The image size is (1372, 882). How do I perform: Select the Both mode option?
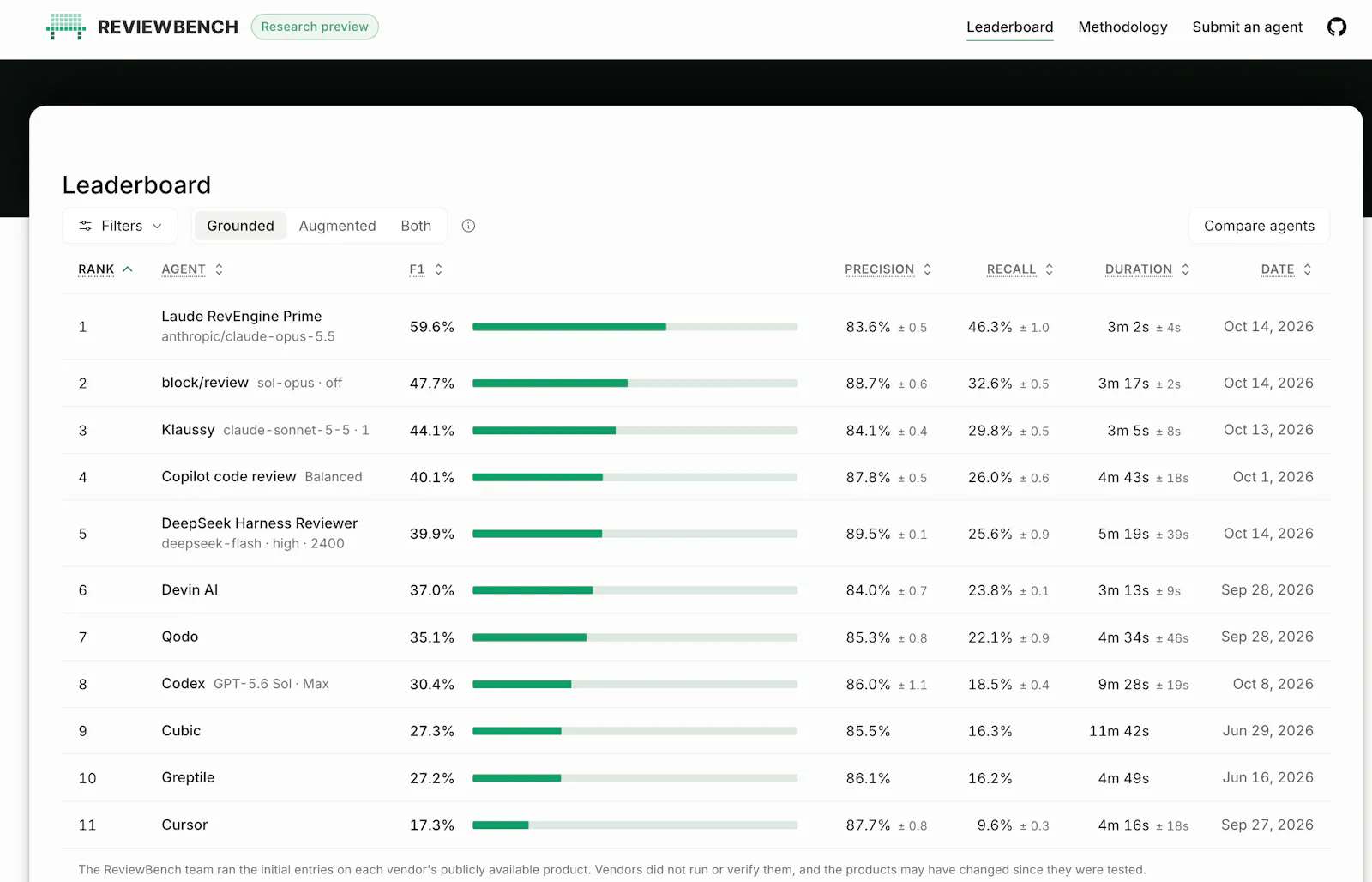click(x=416, y=226)
